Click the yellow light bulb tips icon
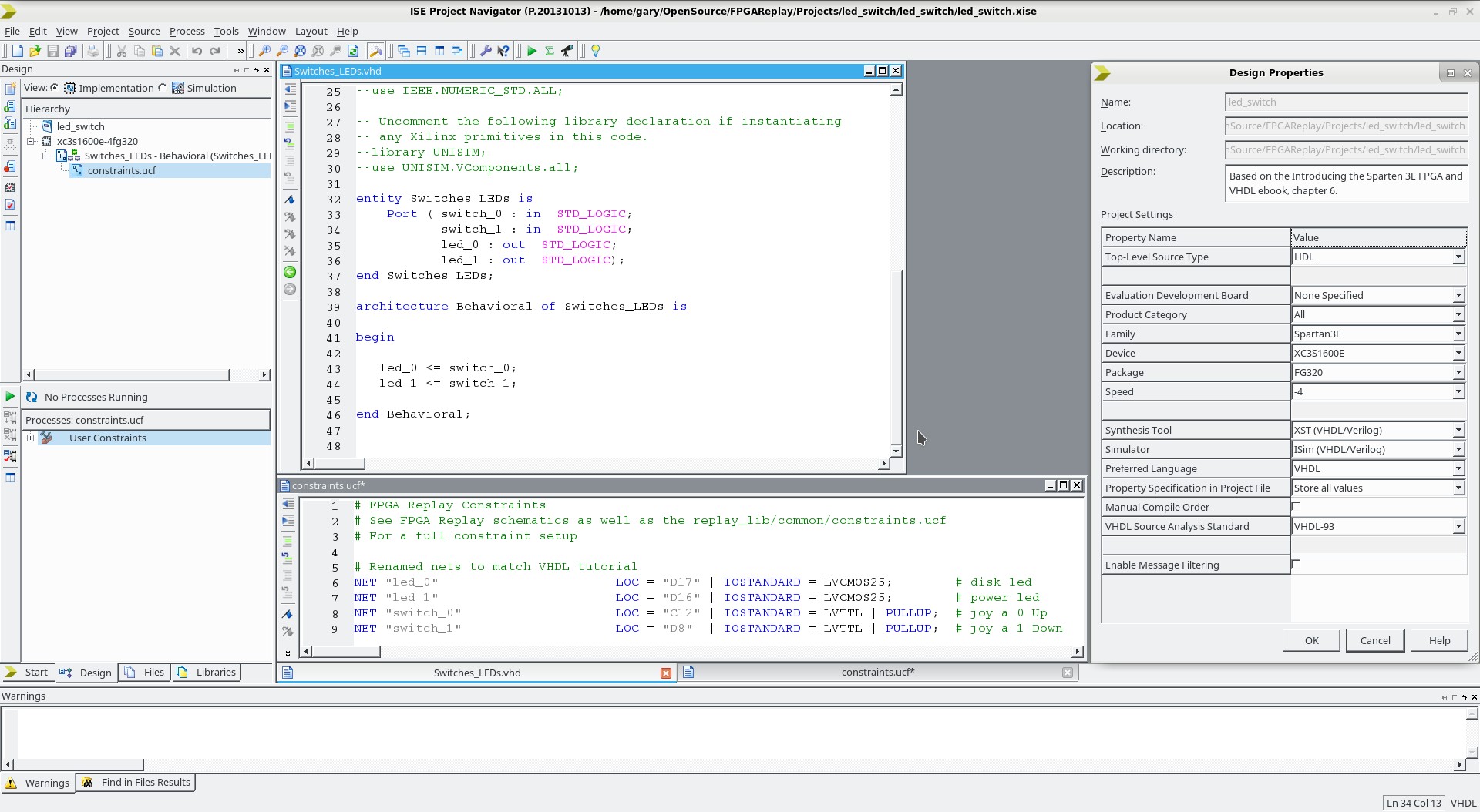Screen dimensions: 1480x812 (596, 51)
